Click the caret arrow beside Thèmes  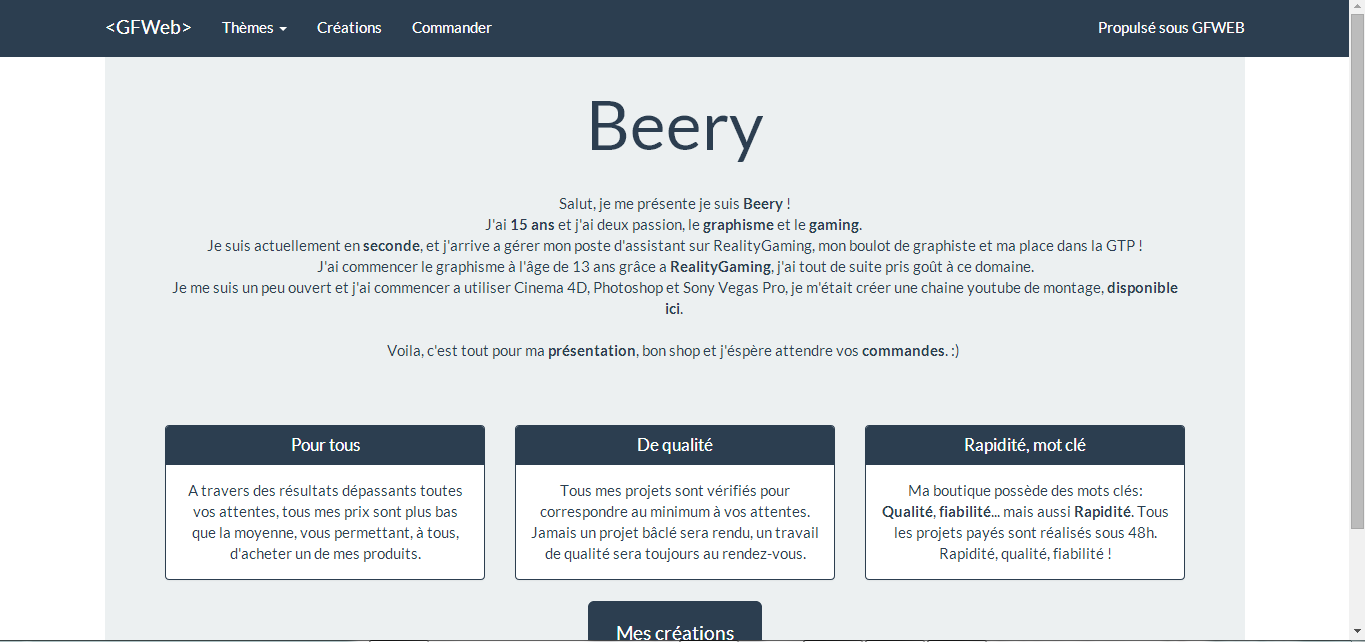283,30
